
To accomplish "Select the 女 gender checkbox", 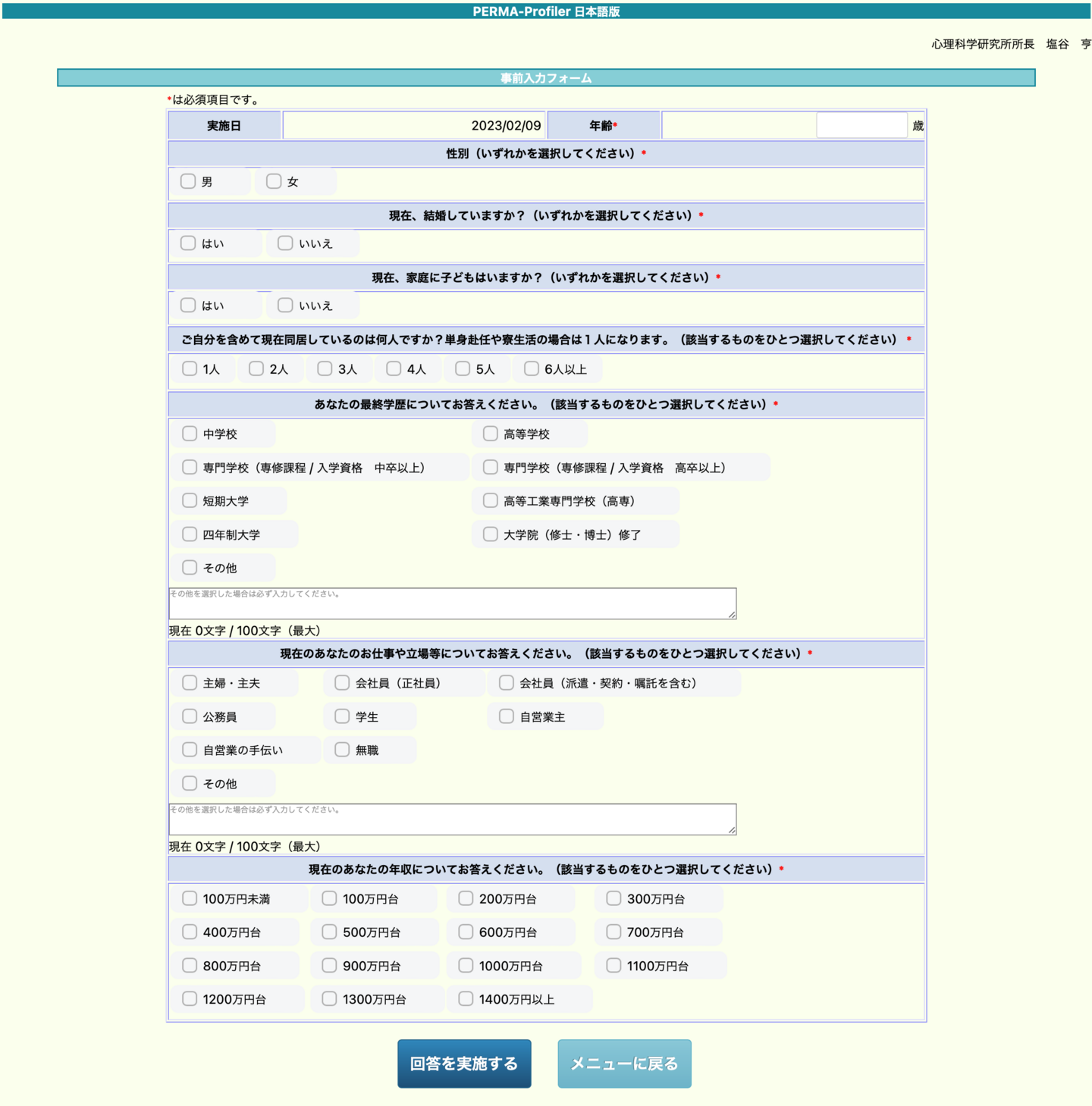I will 274,181.
